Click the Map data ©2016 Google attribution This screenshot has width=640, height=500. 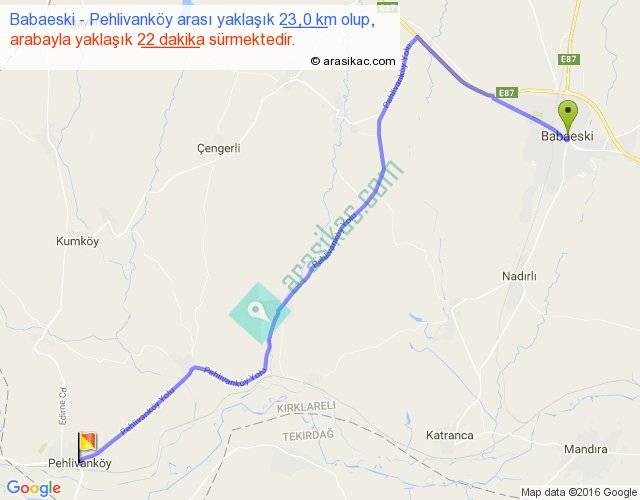[x=579, y=492]
